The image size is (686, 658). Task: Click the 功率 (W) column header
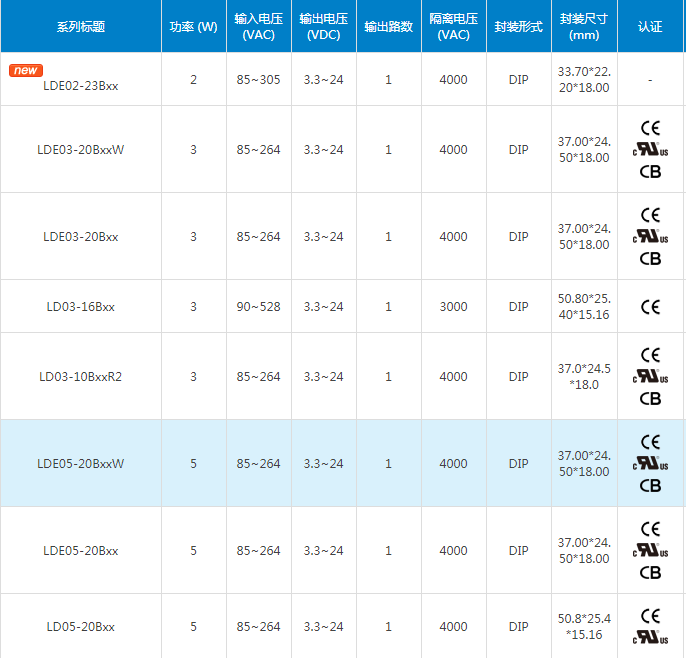194,27
